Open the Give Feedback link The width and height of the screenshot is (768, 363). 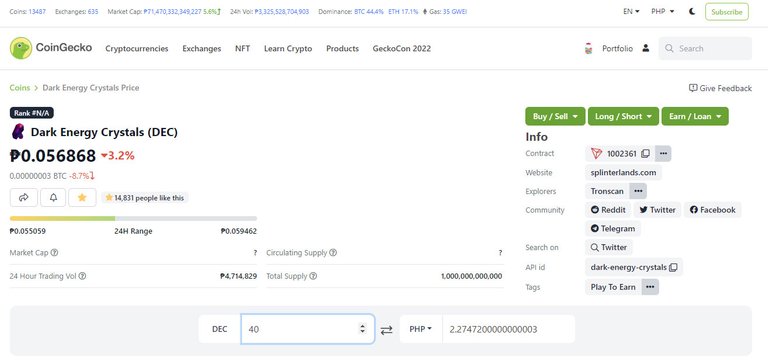pyautogui.click(x=720, y=88)
